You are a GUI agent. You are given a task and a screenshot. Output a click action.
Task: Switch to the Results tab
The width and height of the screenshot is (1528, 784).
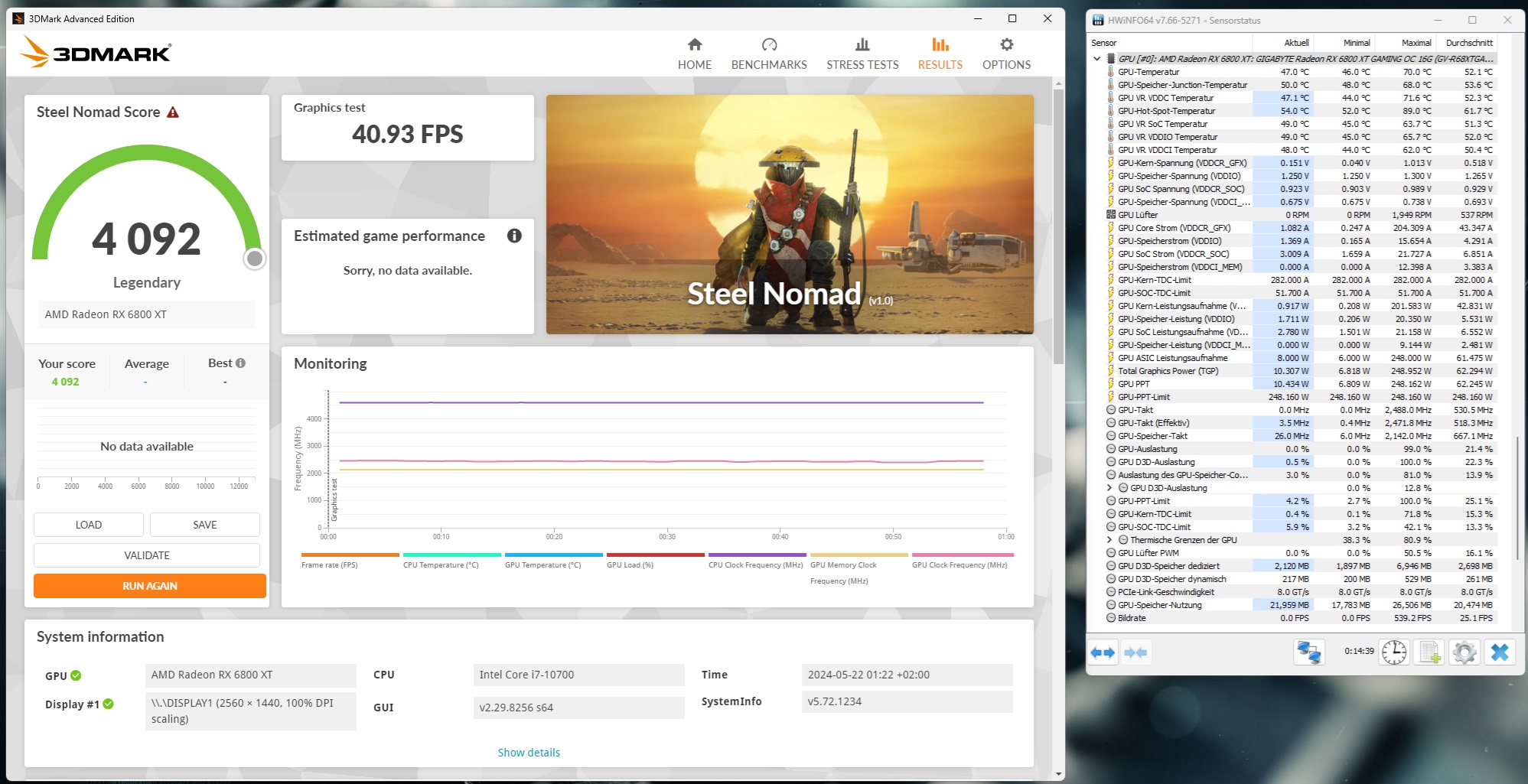click(x=939, y=52)
